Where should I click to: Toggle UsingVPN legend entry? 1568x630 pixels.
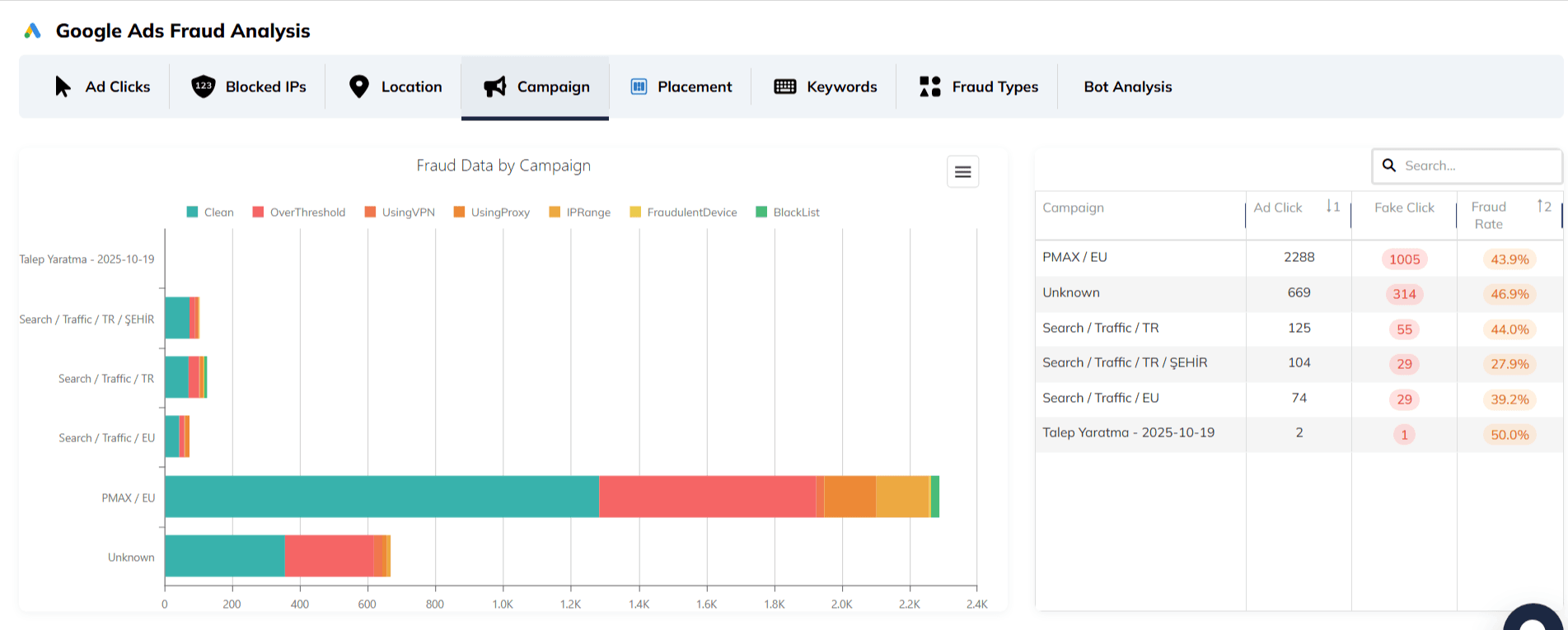click(x=400, y=212)
